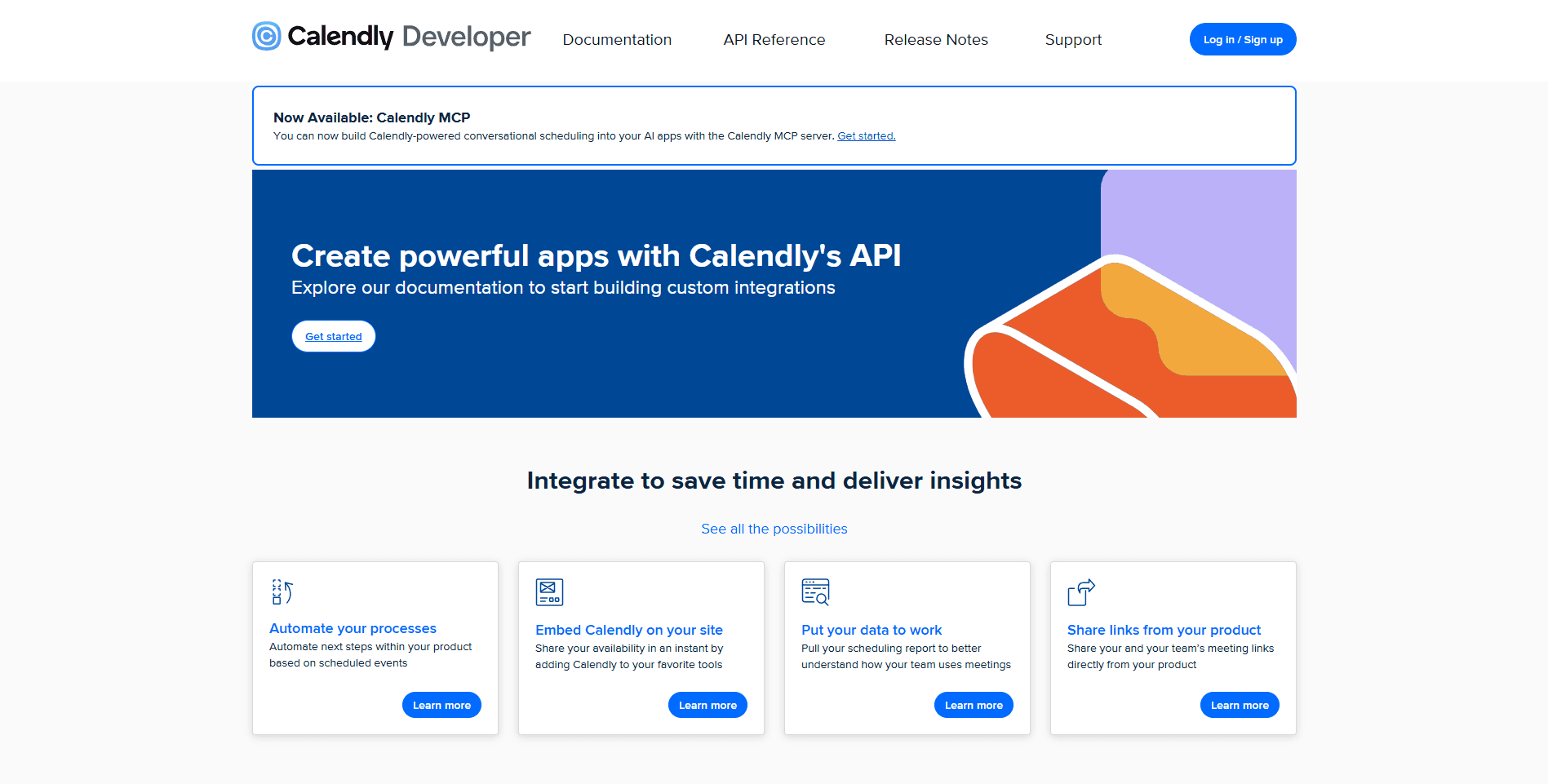
Task: Click the Log in / Sign up button
Action: [1243, 39]
